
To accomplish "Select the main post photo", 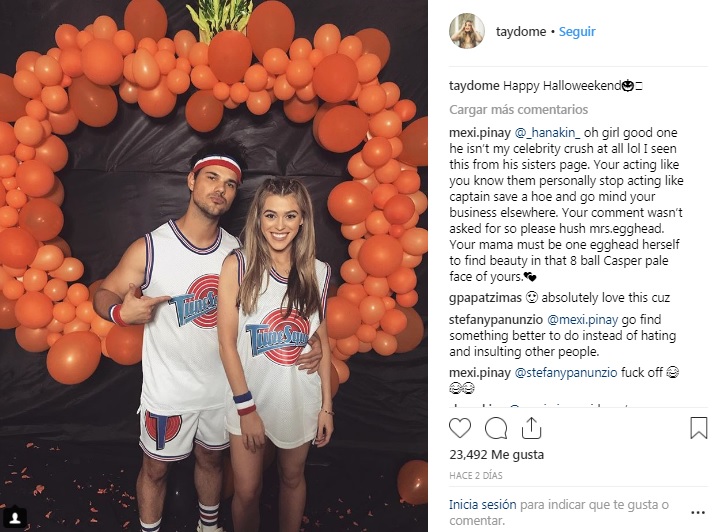I will (214, 266).
